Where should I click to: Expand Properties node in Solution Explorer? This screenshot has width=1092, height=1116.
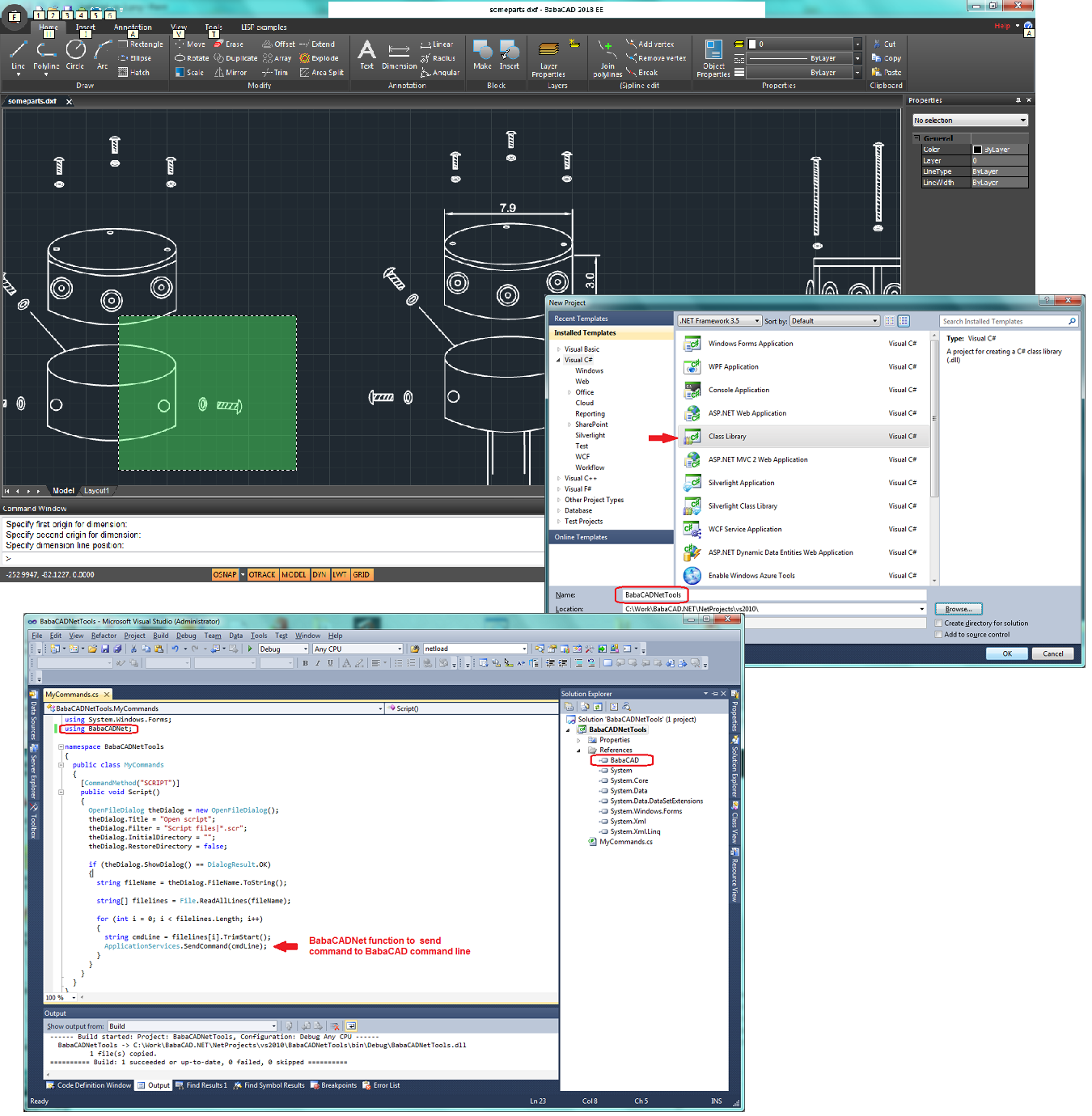point(578,740)
